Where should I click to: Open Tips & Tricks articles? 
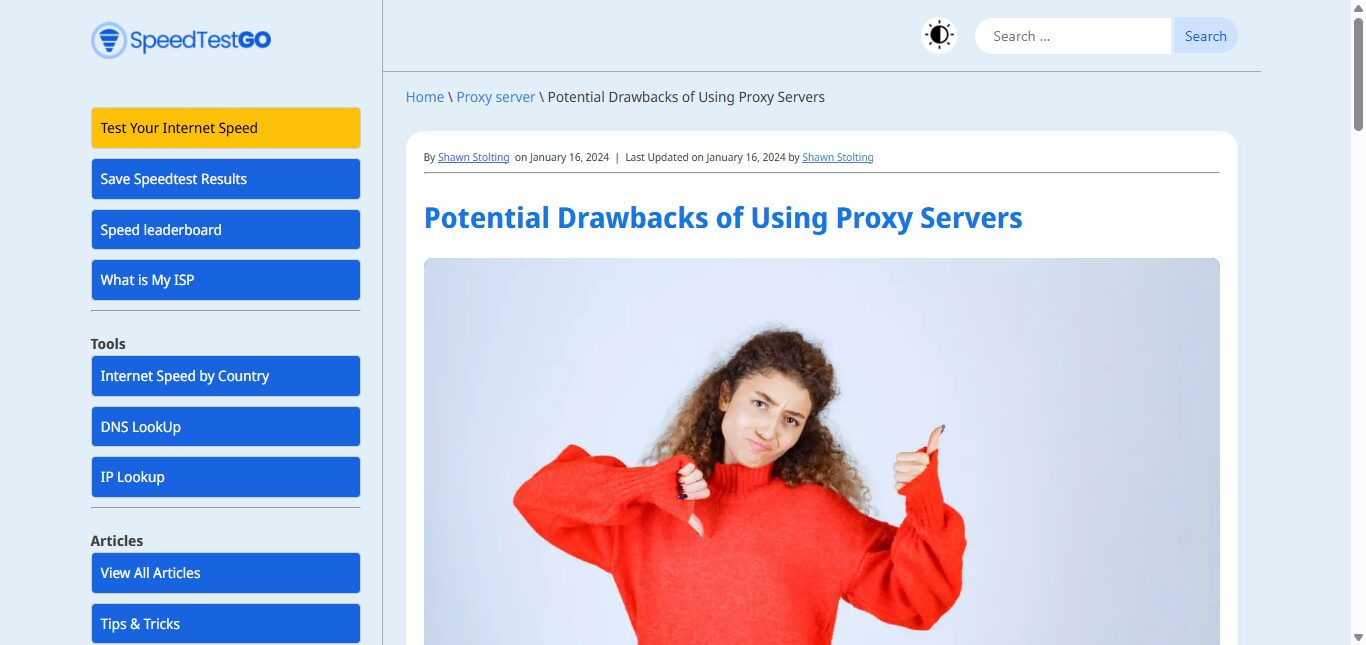click(225, 624)
